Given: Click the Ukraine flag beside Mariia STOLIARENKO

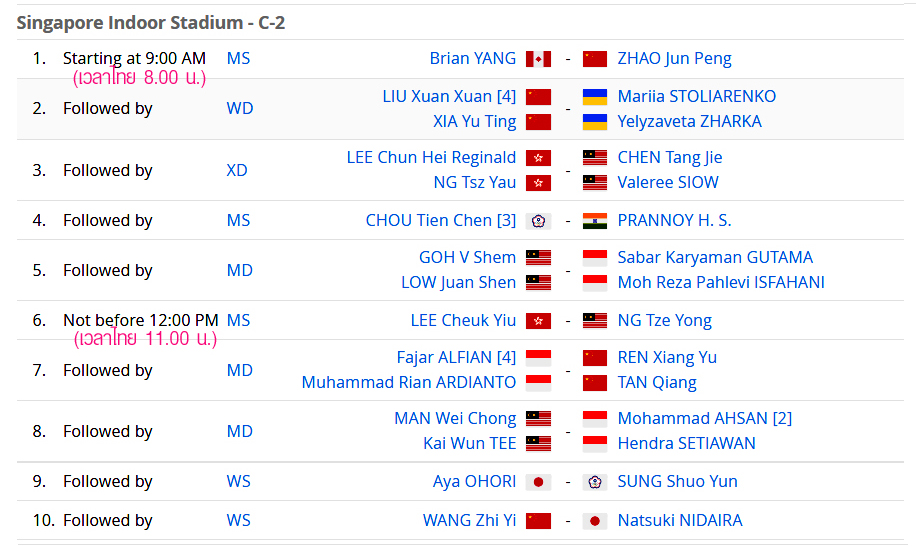Looking at the screenshot, I should (595, 97).
